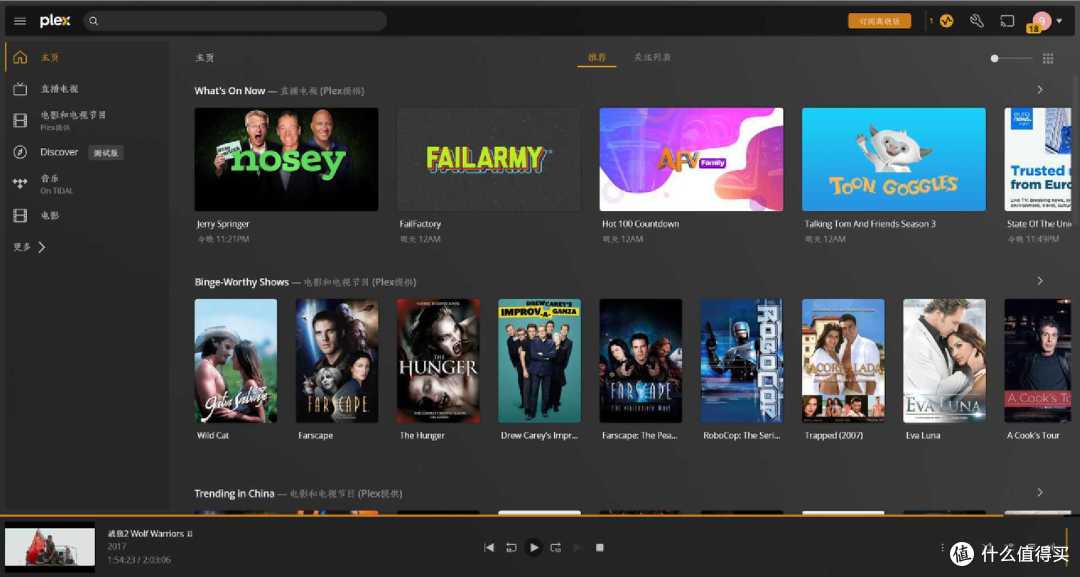
Task: Click the FailFactory title
Action: click(420, 224)
